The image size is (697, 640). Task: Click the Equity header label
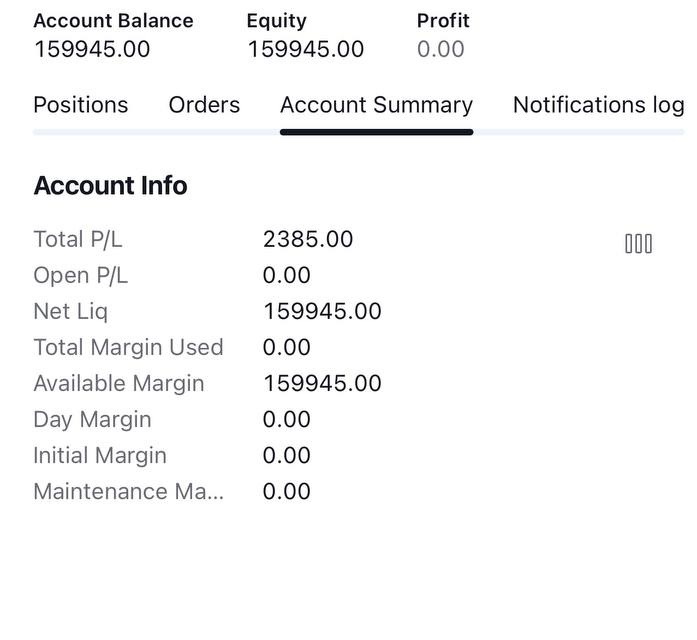276,21
